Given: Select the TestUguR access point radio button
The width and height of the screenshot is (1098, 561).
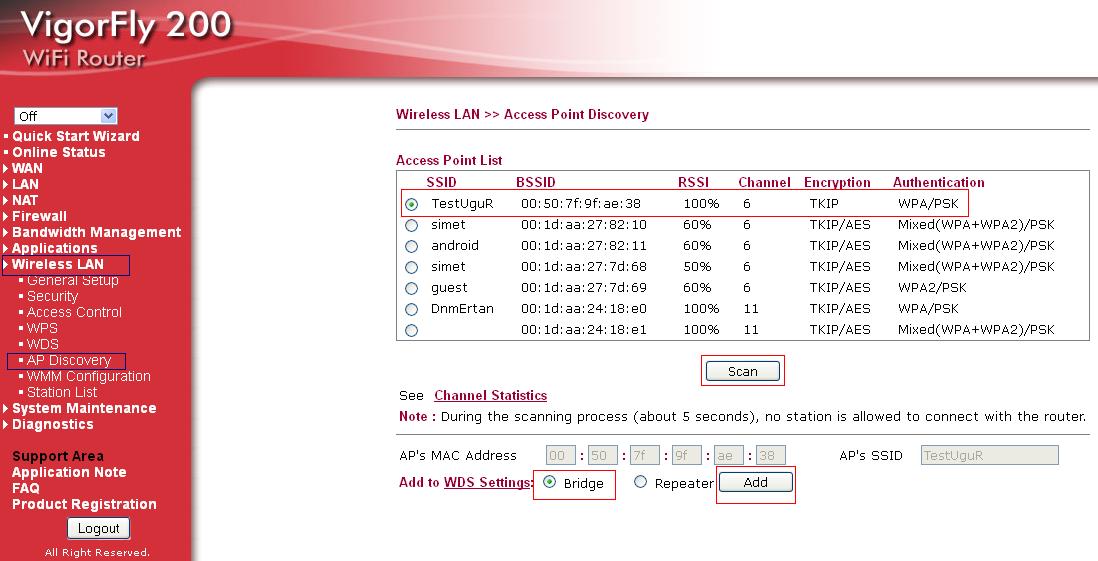Looking at the screenshot, I should [411, 204].
